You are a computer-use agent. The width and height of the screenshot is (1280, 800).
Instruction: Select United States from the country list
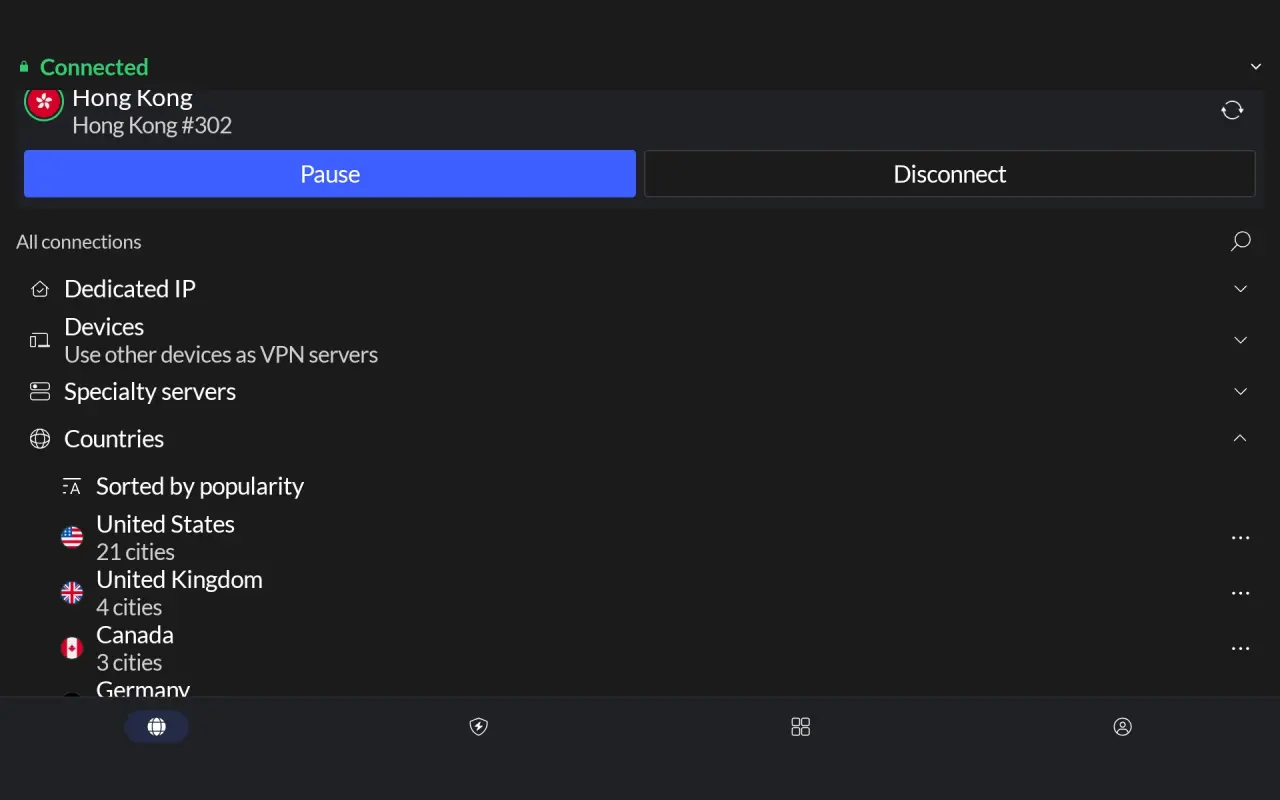tap(640, 538)
